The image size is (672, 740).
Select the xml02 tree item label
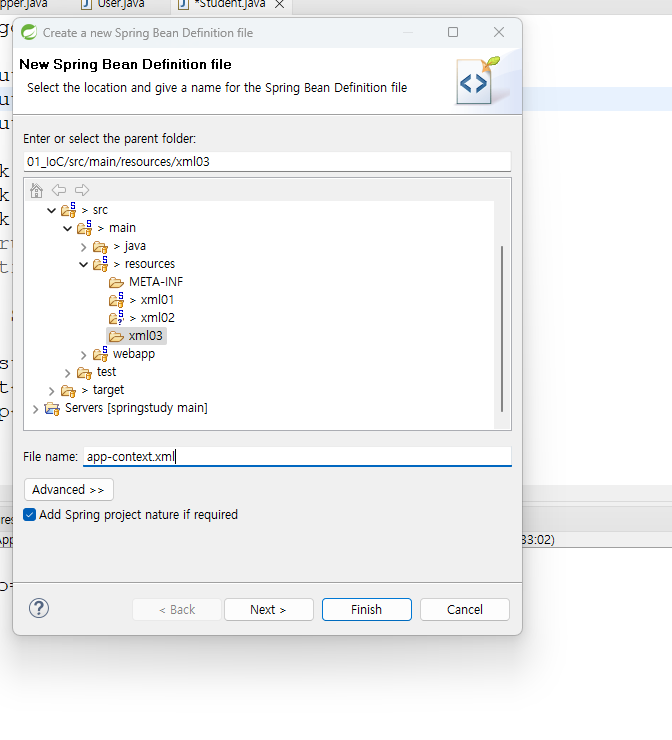click(x=158, y=318)
